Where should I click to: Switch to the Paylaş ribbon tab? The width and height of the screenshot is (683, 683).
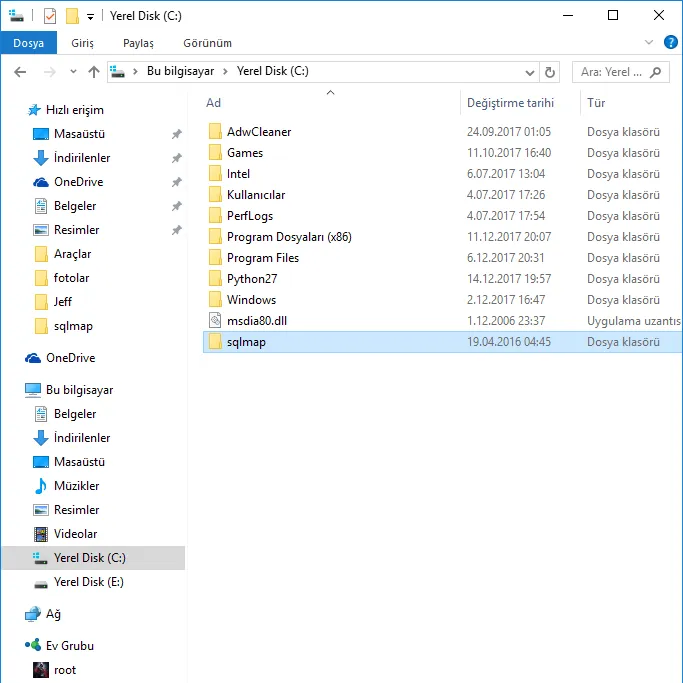138,43
